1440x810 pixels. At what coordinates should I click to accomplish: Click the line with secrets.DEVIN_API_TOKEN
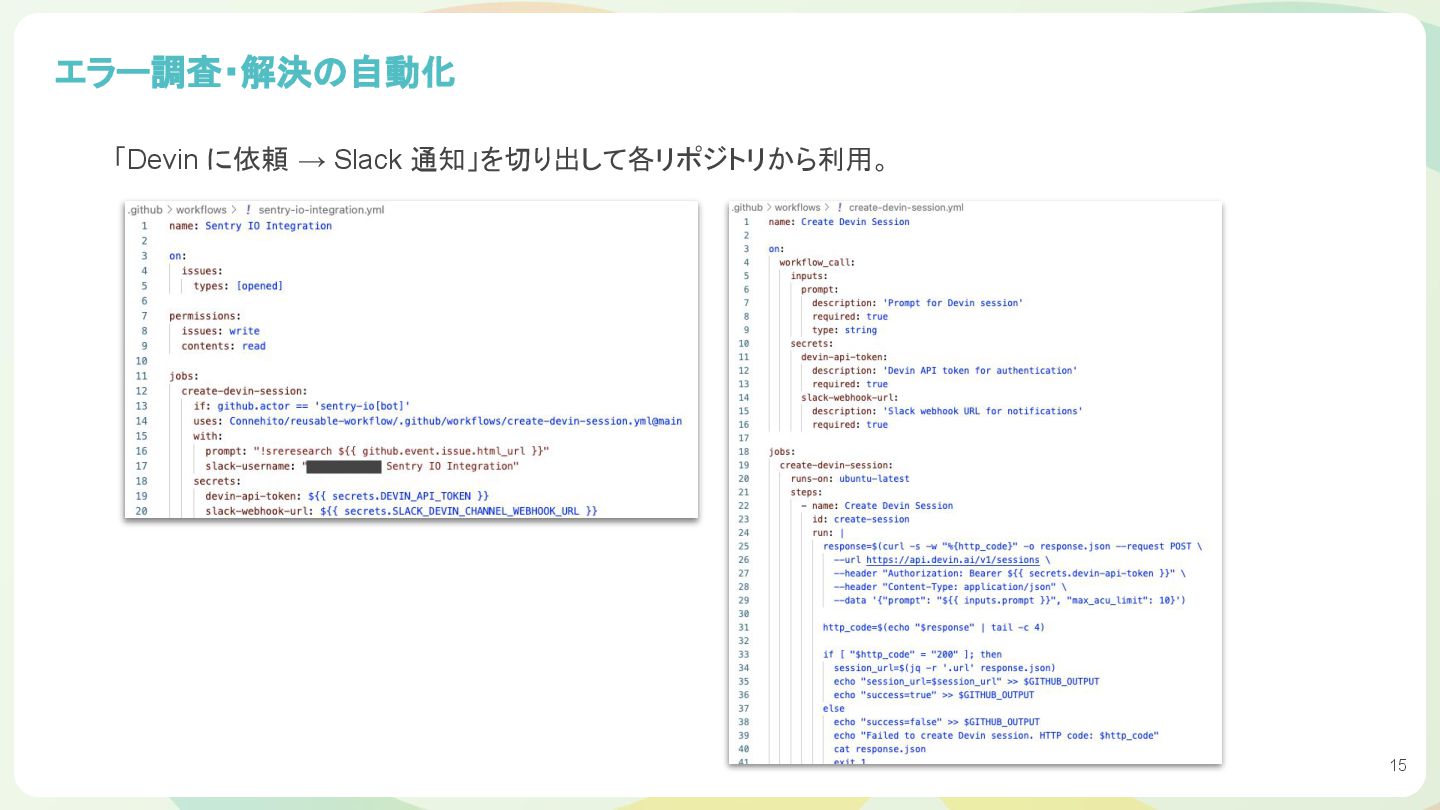(x=347, y=496)
